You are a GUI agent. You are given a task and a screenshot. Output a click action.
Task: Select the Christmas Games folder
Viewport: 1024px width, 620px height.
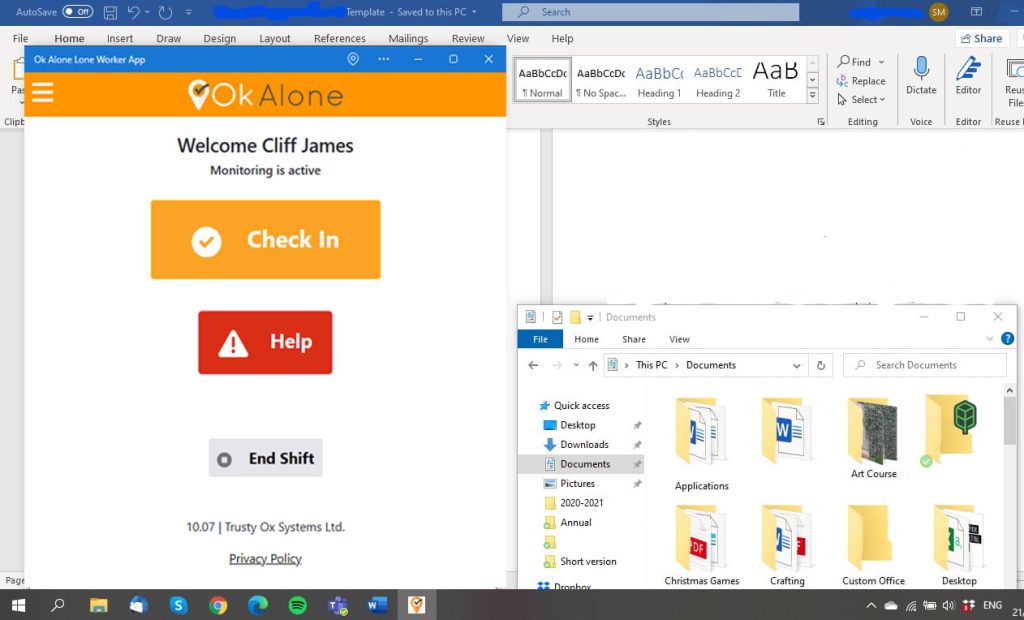point(701,545)
